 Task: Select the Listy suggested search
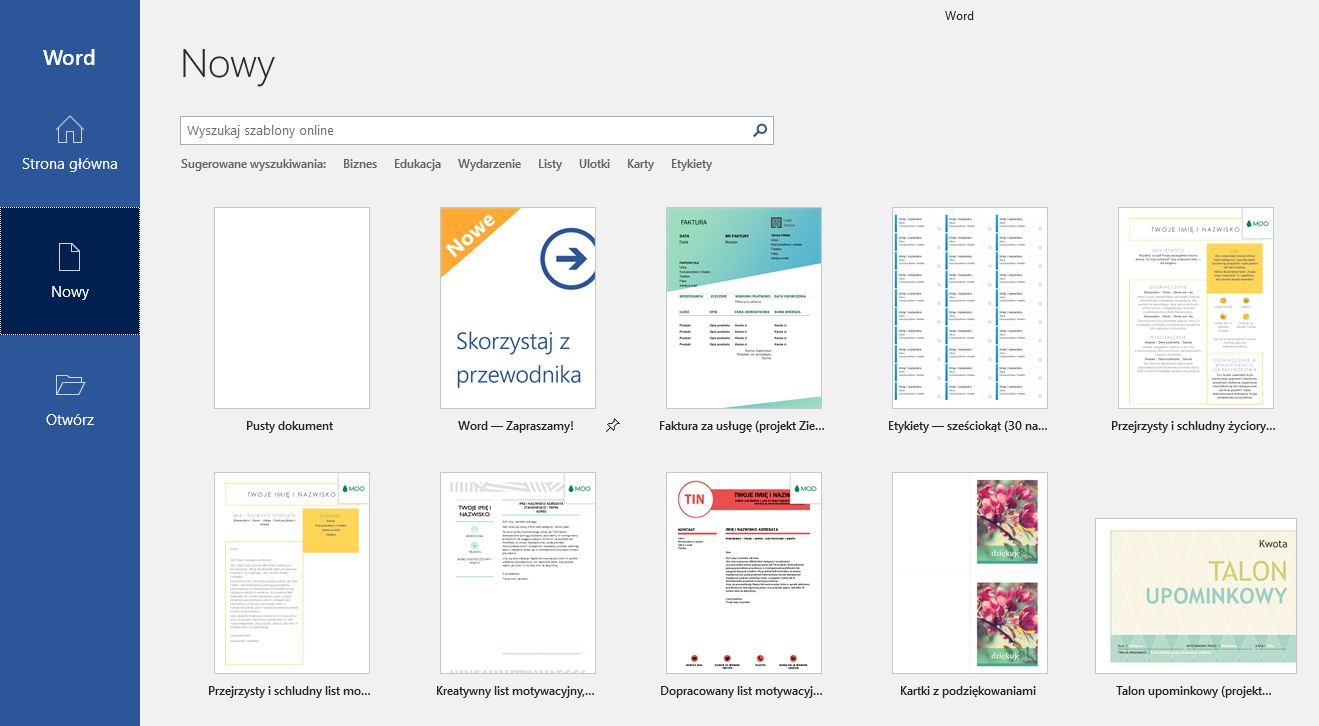coord(550,163)
